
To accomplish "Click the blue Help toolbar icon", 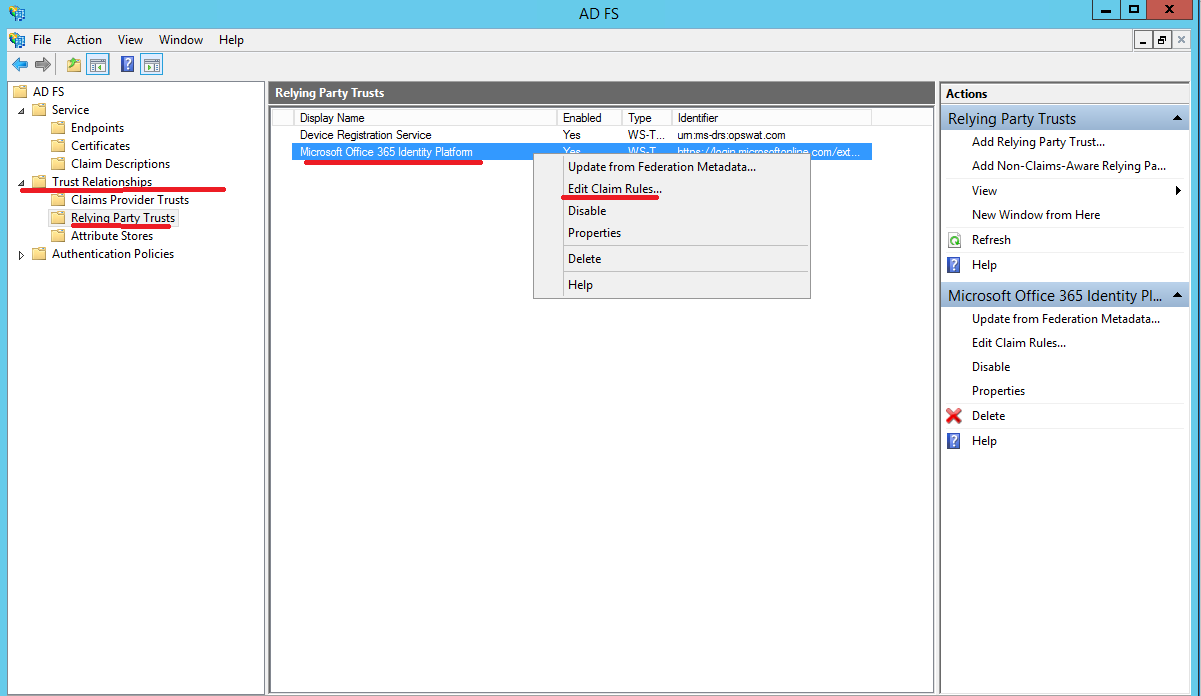I will pyautogui.click(x=127, y=65).
